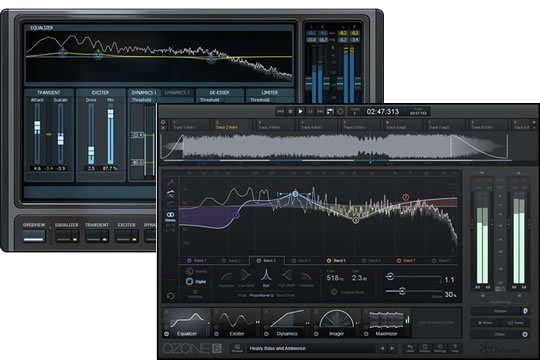Screen dimensions: 540x360
Task: Click the Pause button in the transport
Action: pyautogui.click(x=310, y=111)
